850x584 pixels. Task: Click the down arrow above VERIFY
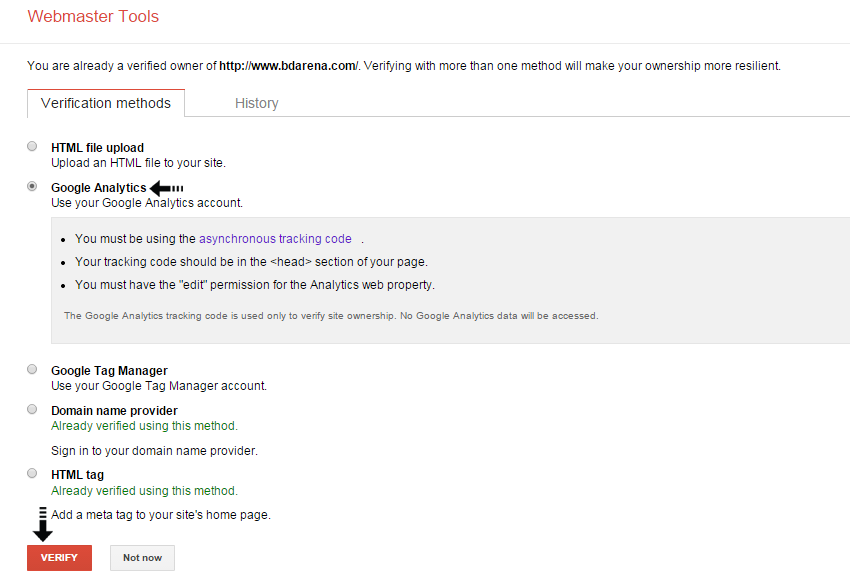(42, 525)
